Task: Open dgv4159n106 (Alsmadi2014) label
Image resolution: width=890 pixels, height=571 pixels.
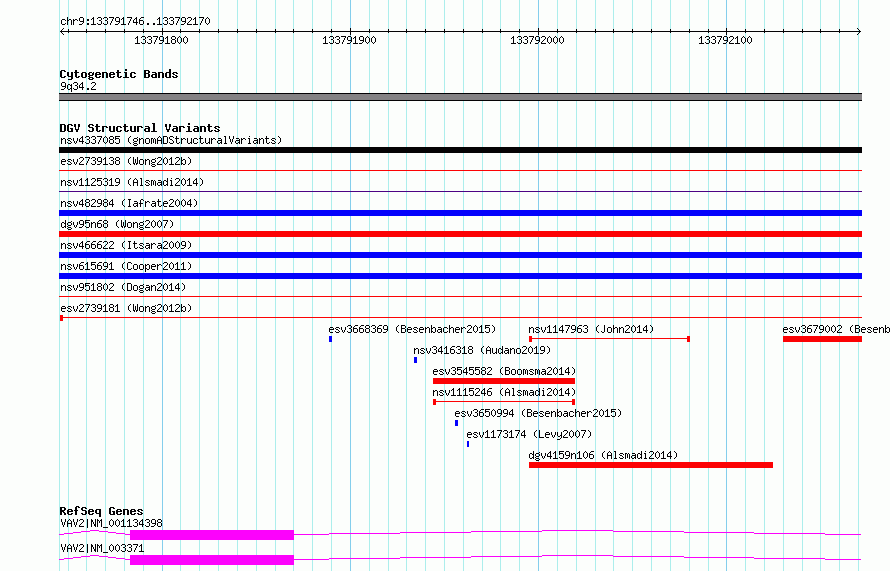Action: point(603,455)
